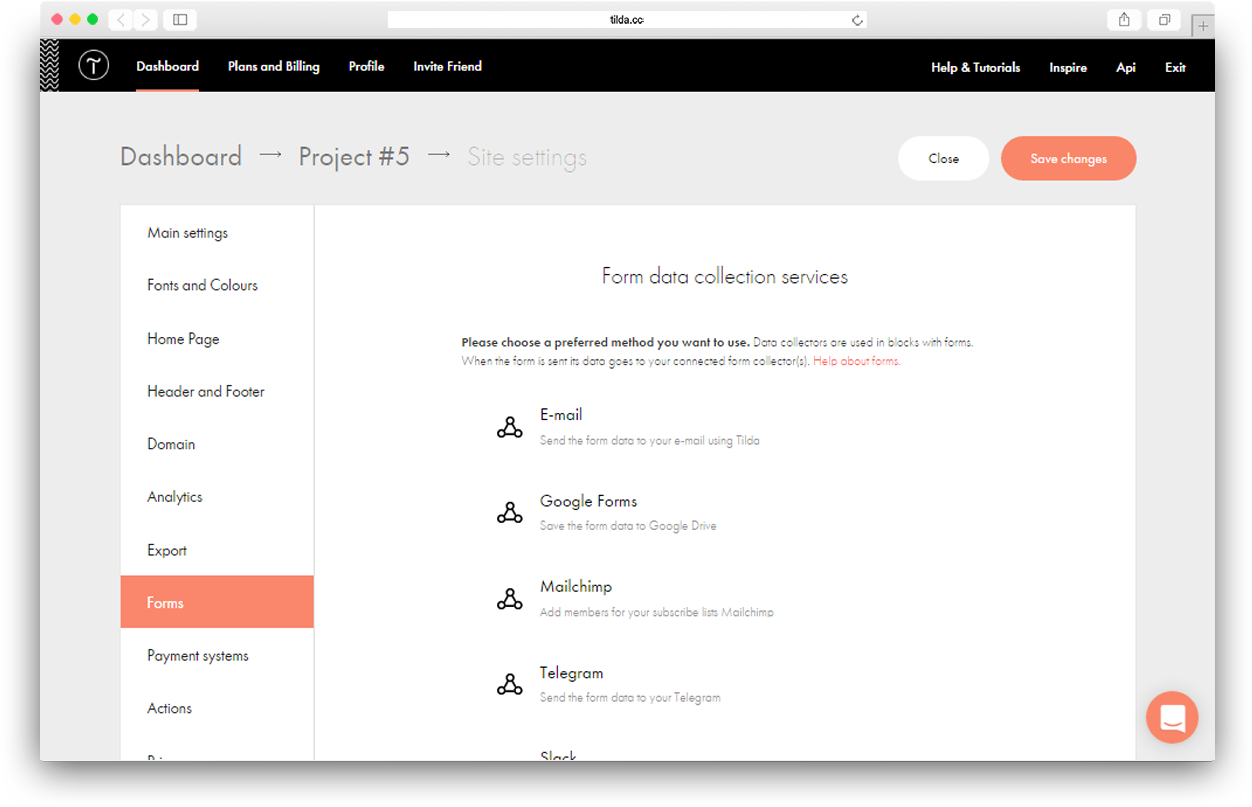Open the Invite Friend menu item
1252x807 pixels.
pyautogui.click(x=447, y=66)
